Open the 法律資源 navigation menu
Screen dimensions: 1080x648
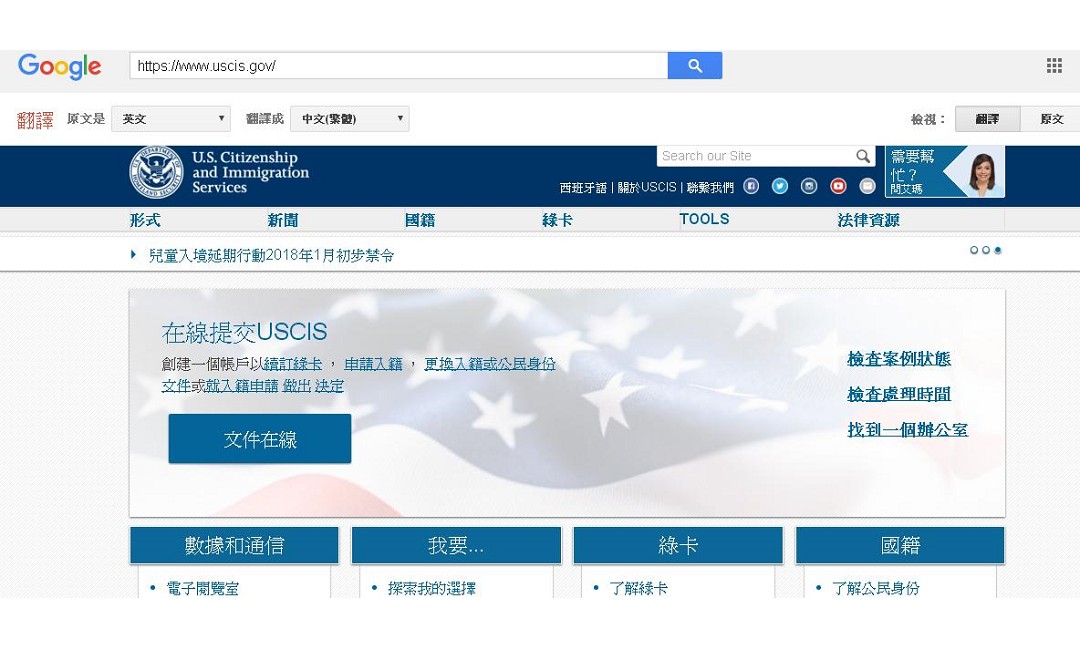coord(868,220)
